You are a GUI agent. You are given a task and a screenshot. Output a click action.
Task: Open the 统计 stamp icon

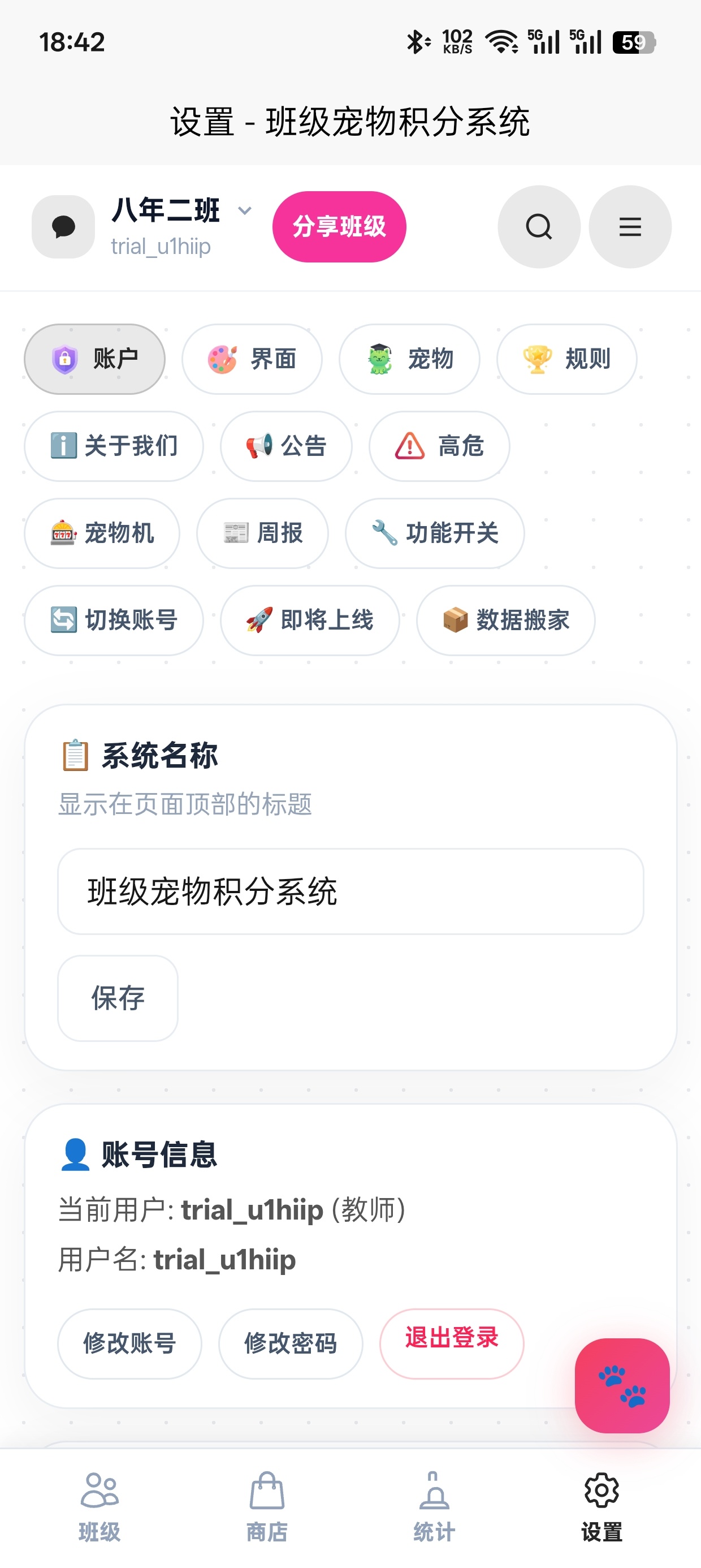point(434,1490)
